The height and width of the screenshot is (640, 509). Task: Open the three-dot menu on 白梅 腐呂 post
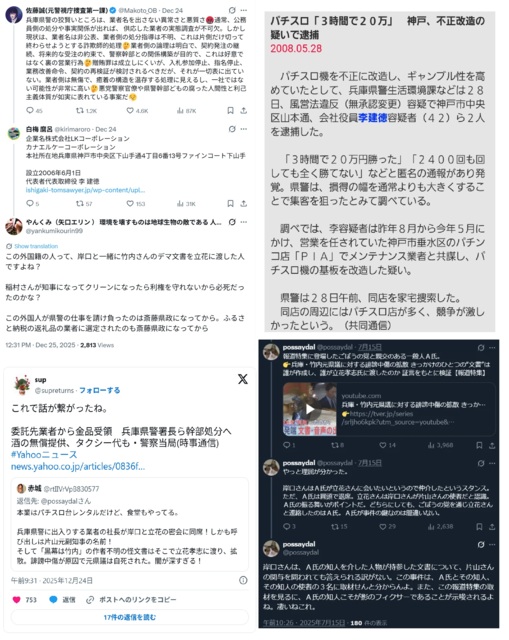point(244,129)
